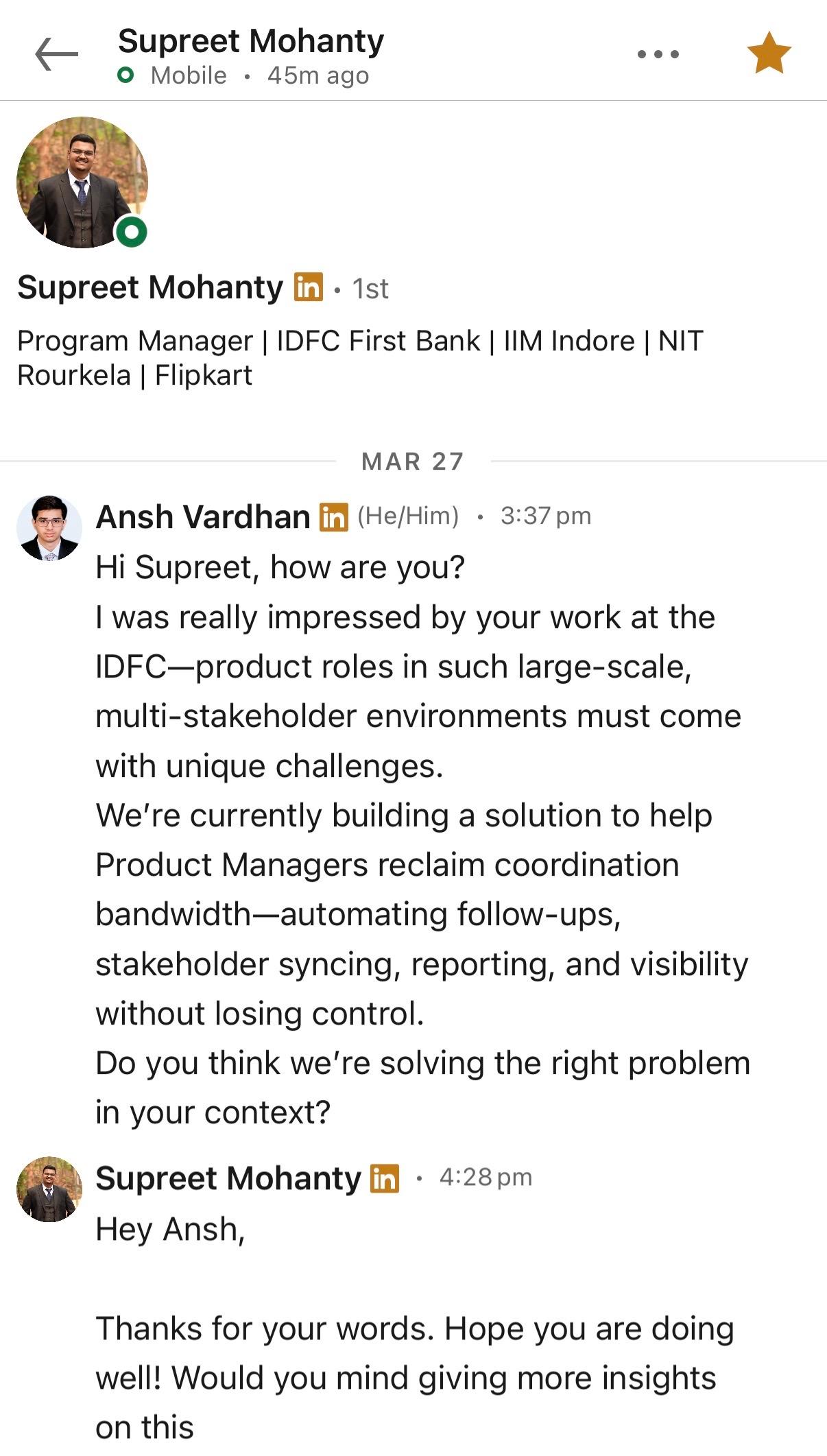Toggle the star on this conversation
The image size is (827, 1456).
click(x=769, y=53)
